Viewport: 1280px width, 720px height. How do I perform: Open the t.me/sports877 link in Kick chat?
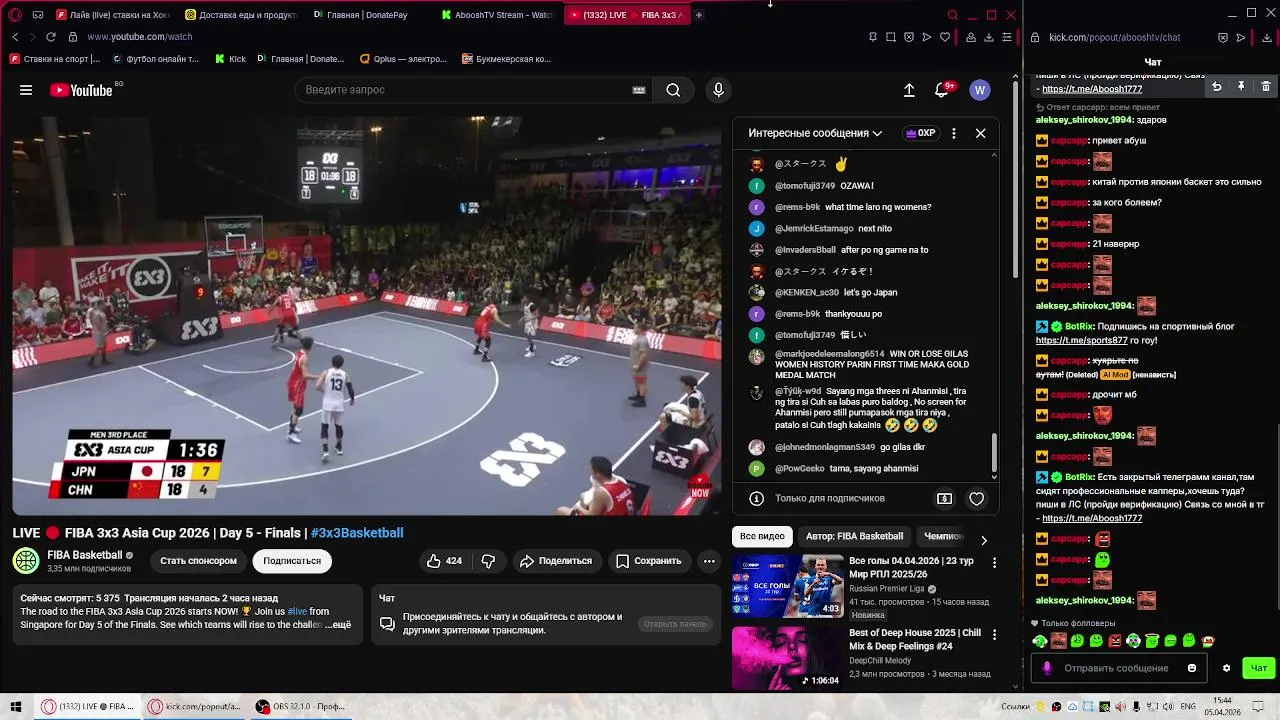coord(1082,341)
